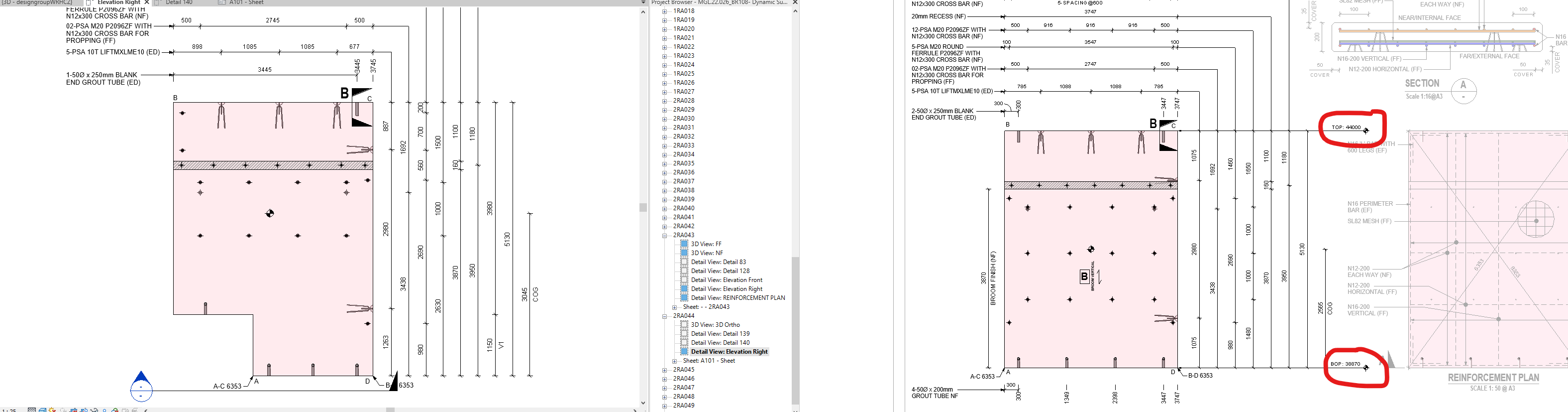The image size is (1568, 412).
Task: Select the highlighted Detail View: Elevation Right under 2RA044
Action: tap(729, 352)
